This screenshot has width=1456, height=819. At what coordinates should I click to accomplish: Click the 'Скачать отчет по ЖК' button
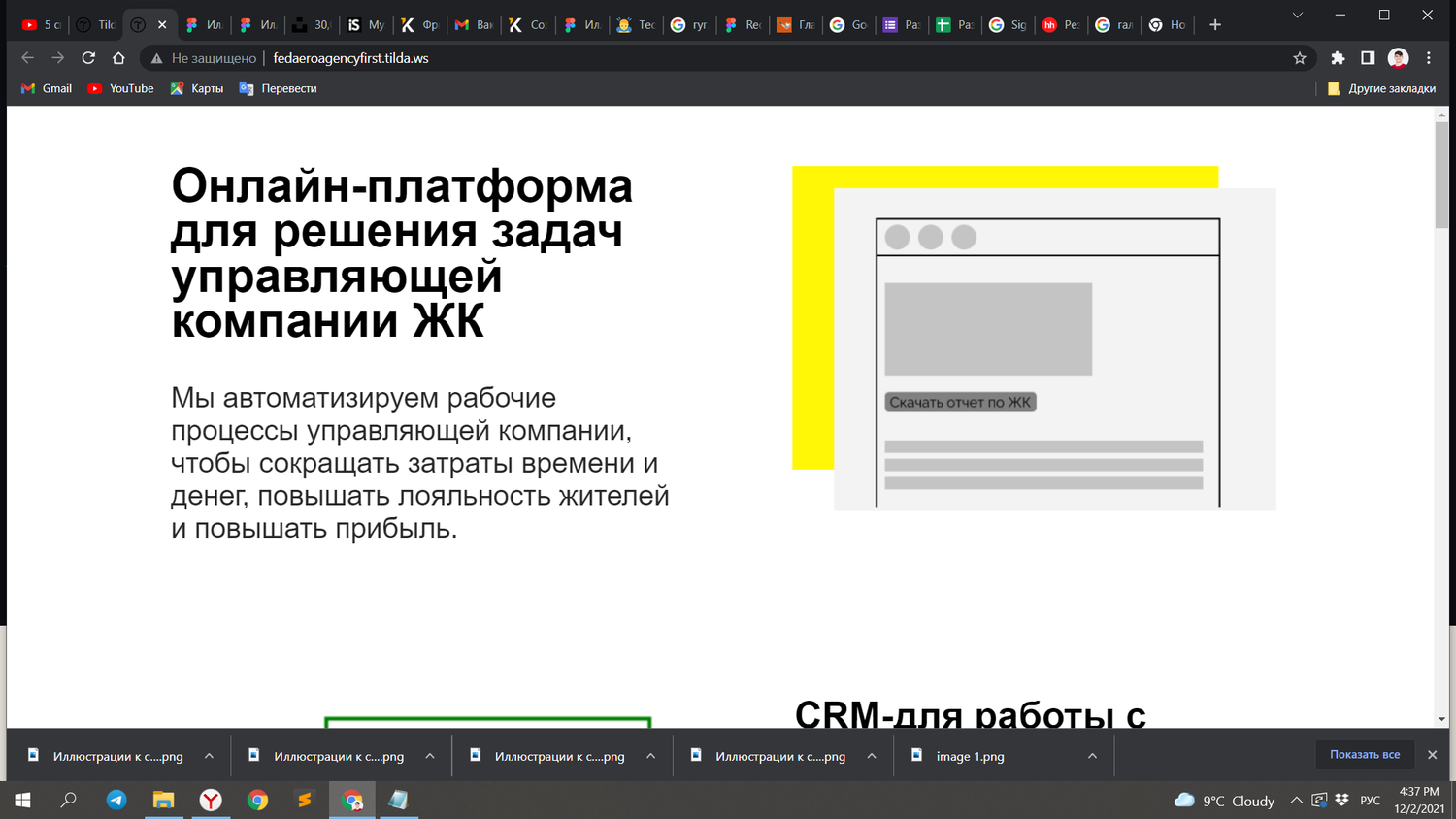click(960, 402)
